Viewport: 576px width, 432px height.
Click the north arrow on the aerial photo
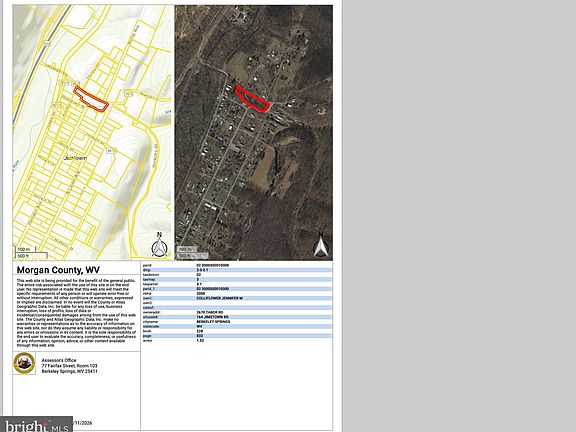[320, 245]
